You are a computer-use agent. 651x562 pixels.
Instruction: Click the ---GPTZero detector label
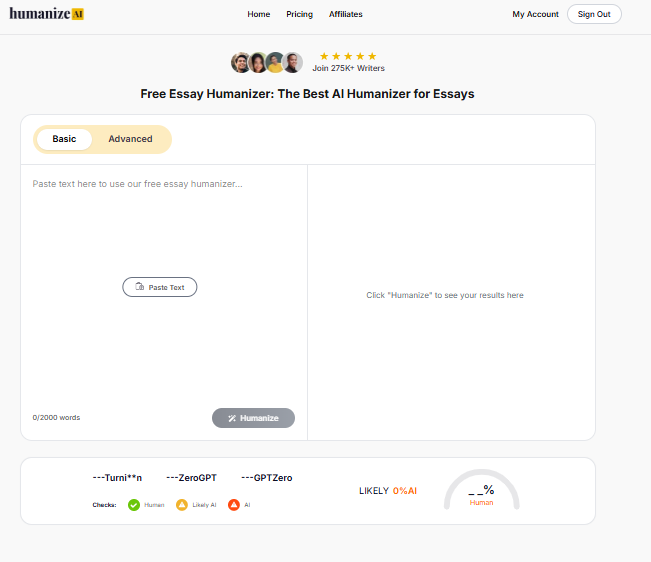click(267, 478)
